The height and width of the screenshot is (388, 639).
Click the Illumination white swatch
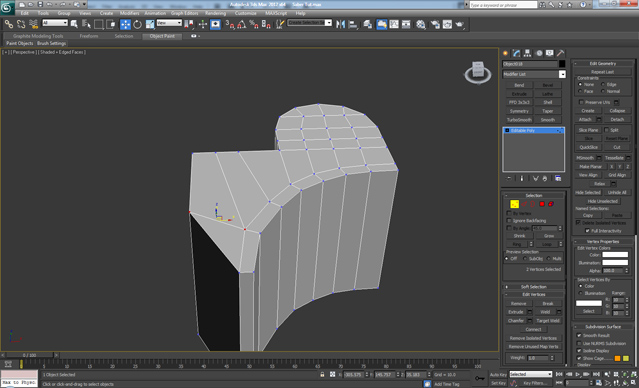pos(615,262)
